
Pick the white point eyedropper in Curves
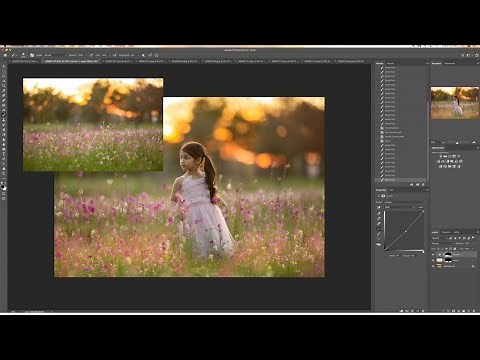coord(379,223)
